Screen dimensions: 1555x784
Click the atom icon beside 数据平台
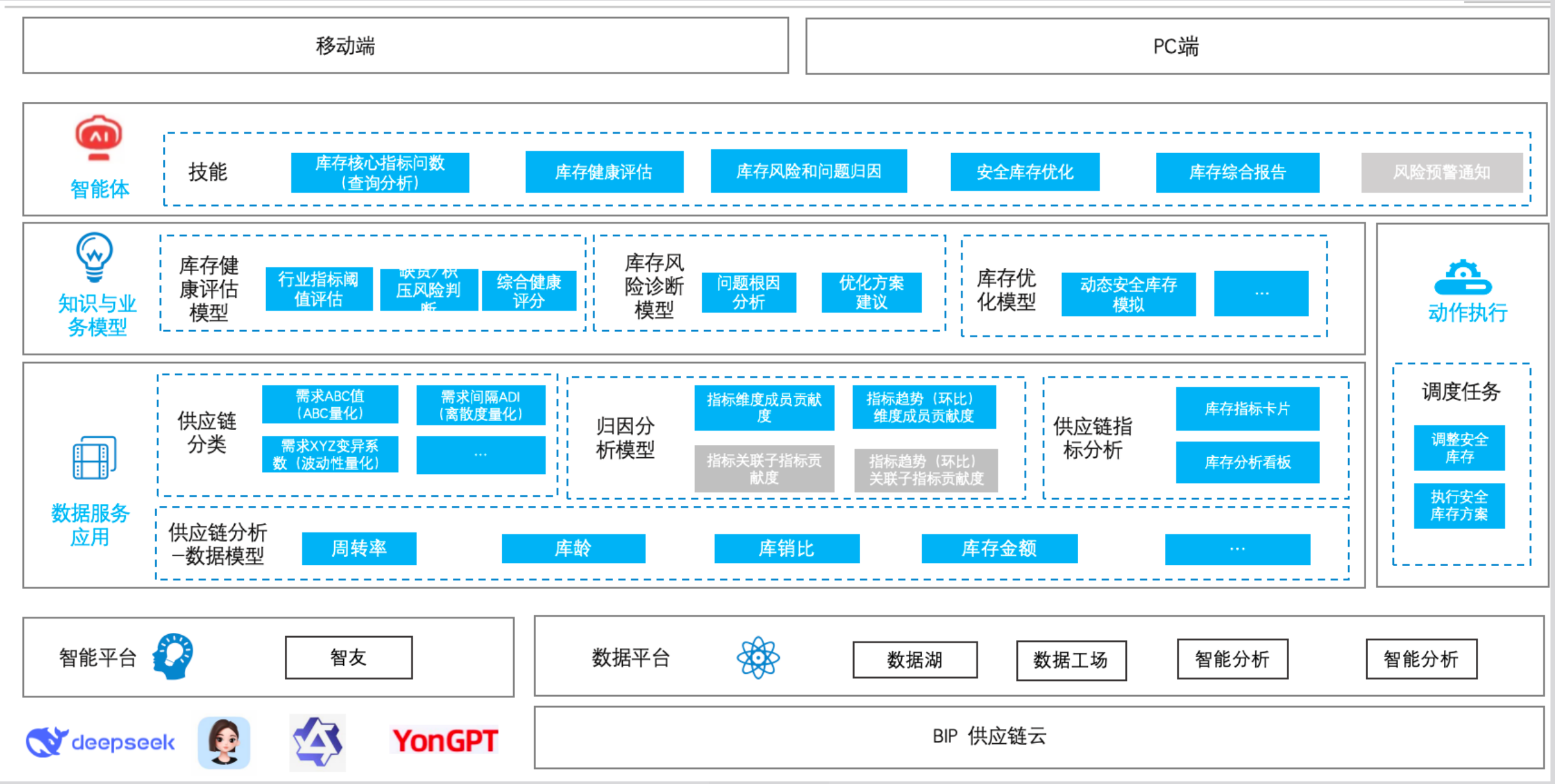pos(758,658)
